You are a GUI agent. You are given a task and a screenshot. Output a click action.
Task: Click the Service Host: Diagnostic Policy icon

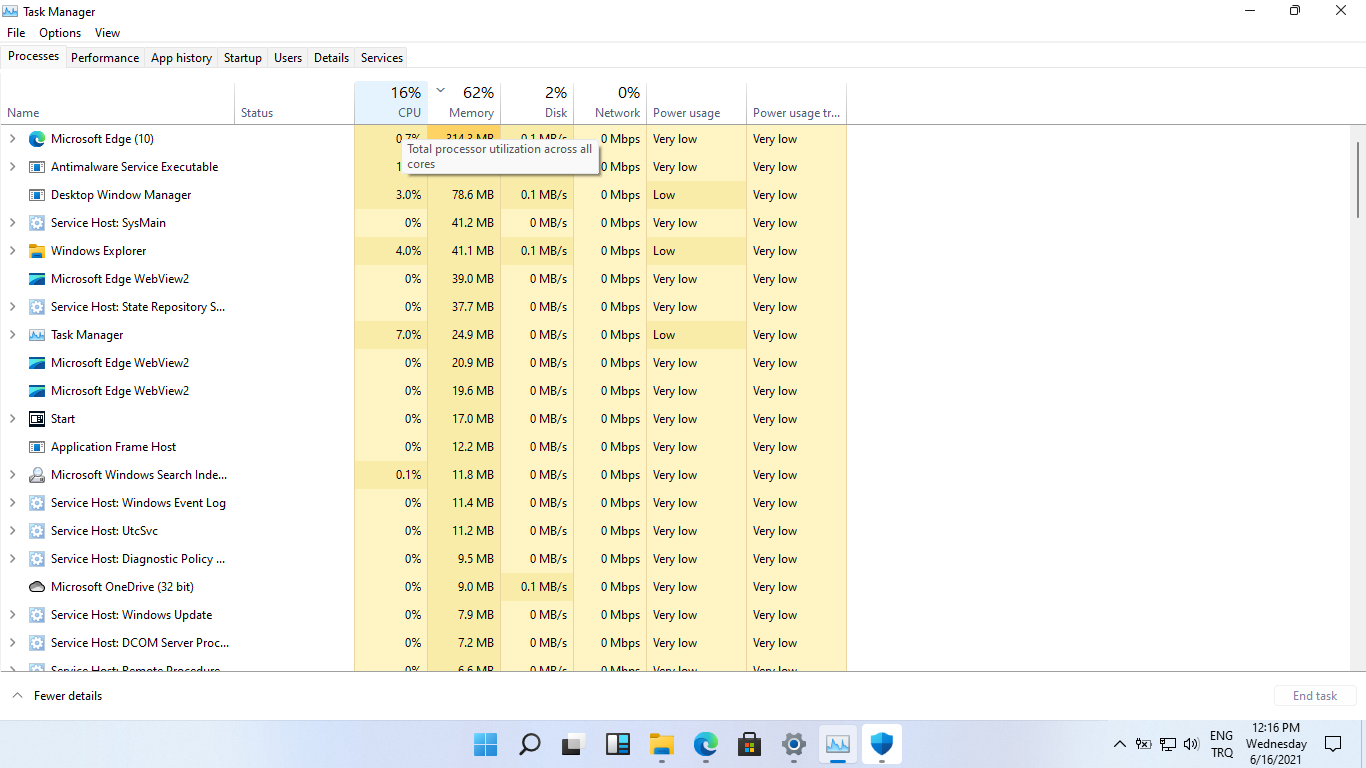tap(37, 559)
